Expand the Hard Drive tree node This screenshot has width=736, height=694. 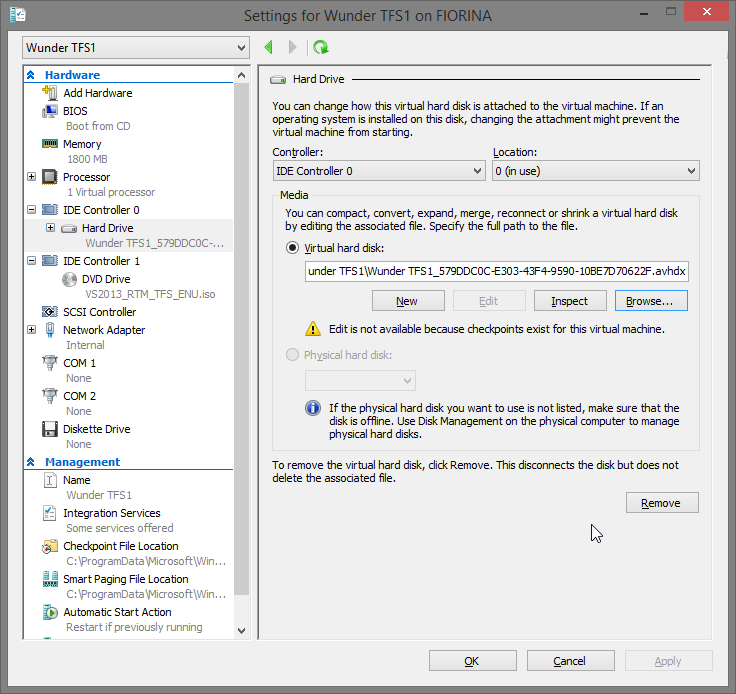(51, 228)
